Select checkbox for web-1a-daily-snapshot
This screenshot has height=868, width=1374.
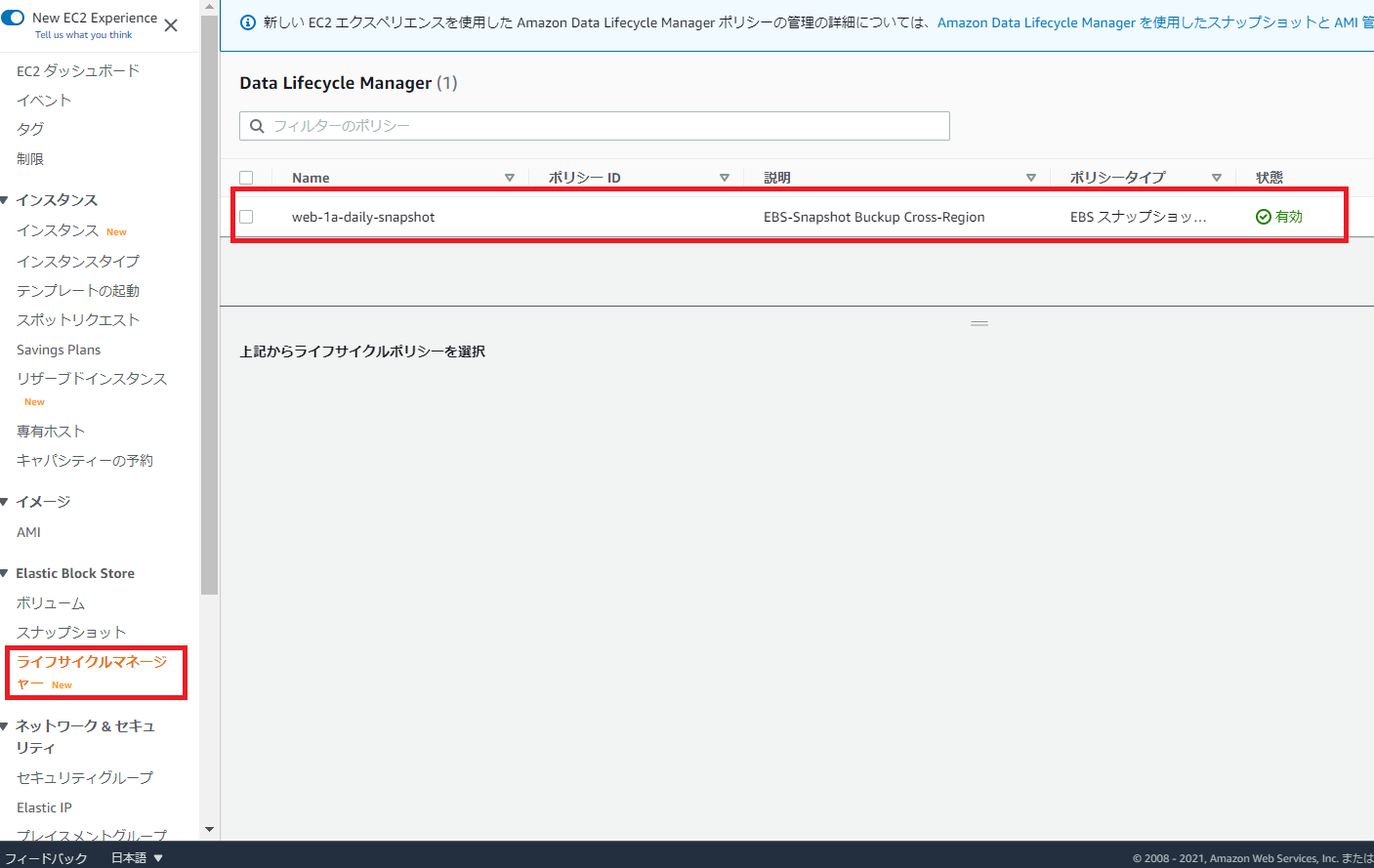click(246, 217)
